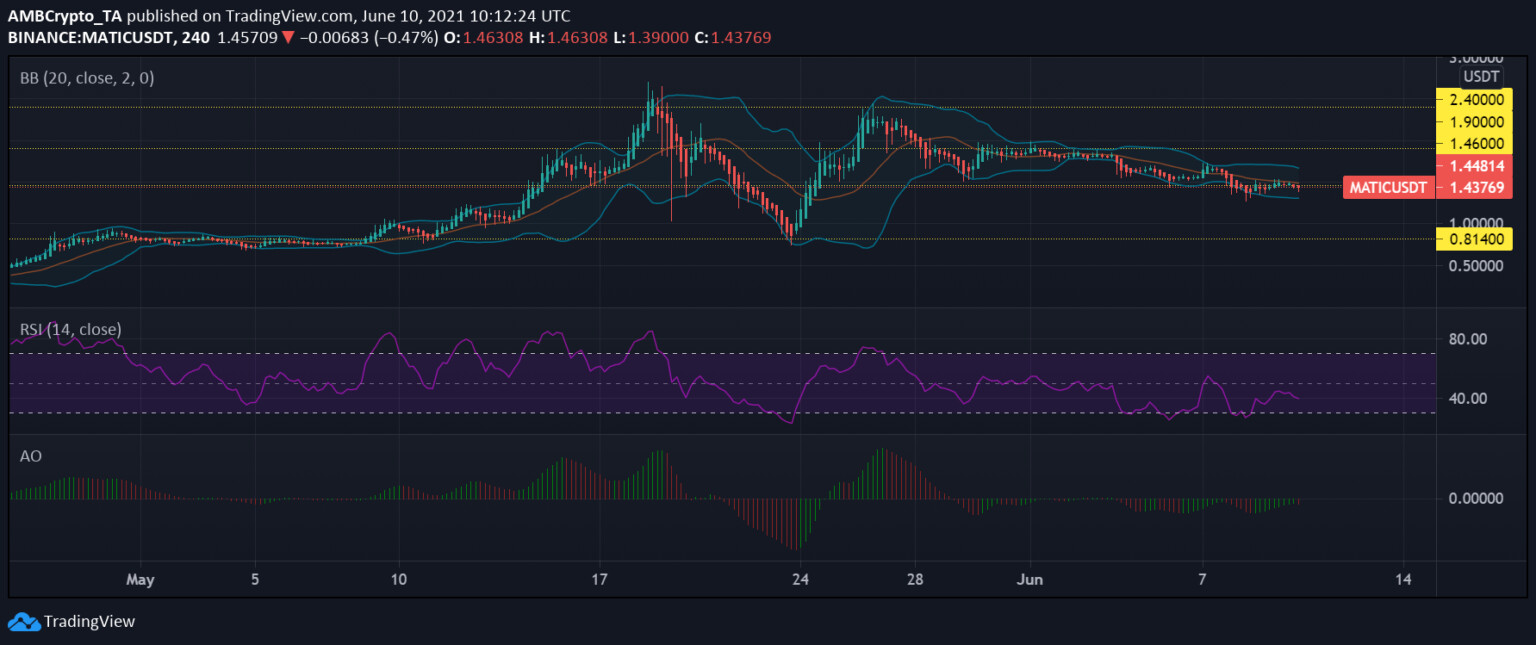The height and width of the screenshot is (645, 1536).
Task: Click the −0.00683 (−0.47%) change value
Action: (x=367, y=37)
